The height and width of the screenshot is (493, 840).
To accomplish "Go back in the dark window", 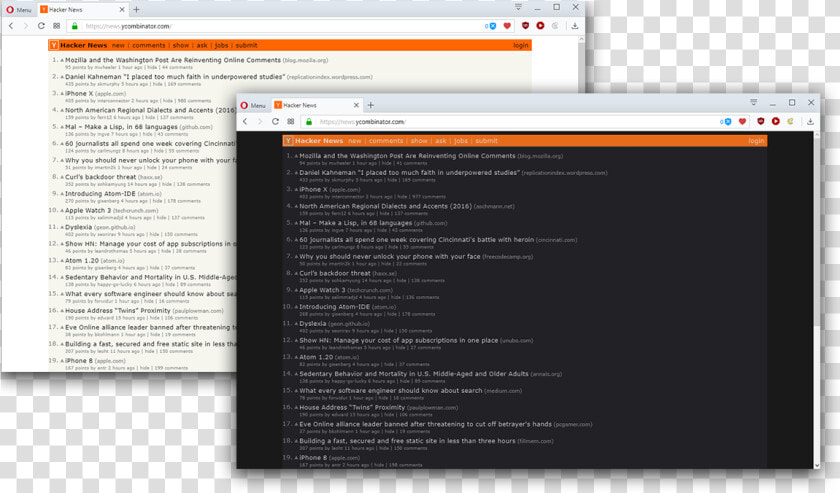I will point(245,122).
